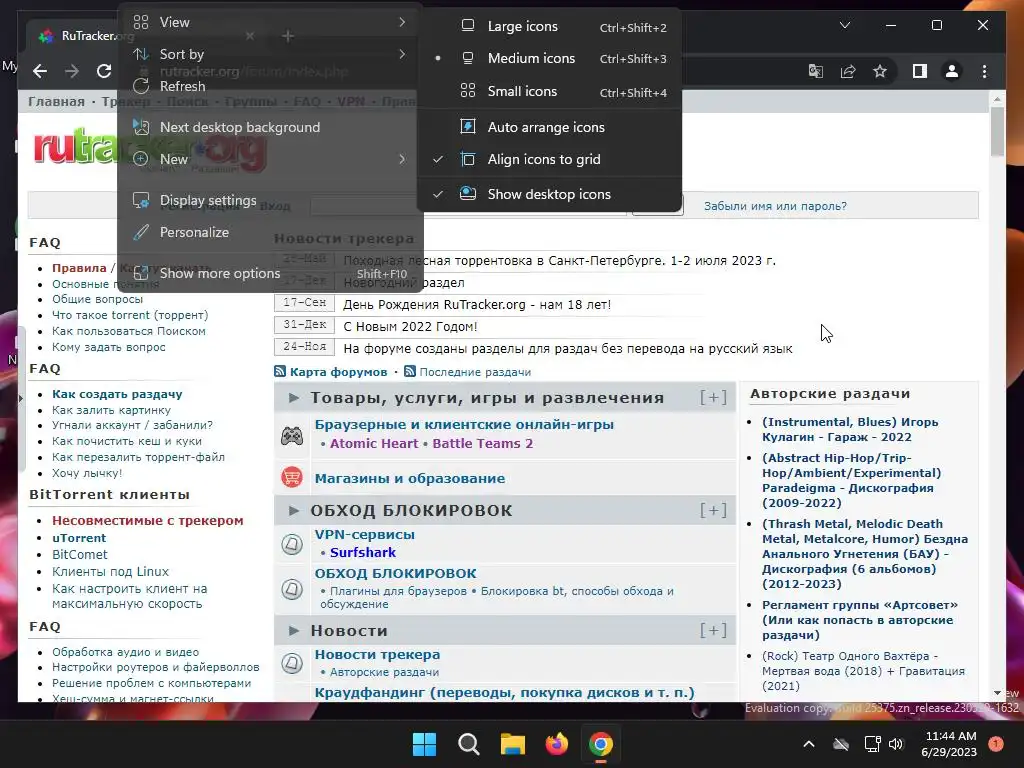This screenshot has height=768, width=1024.
Task: Expand [+] for Товары, услуги category
Action: (713, 397)
